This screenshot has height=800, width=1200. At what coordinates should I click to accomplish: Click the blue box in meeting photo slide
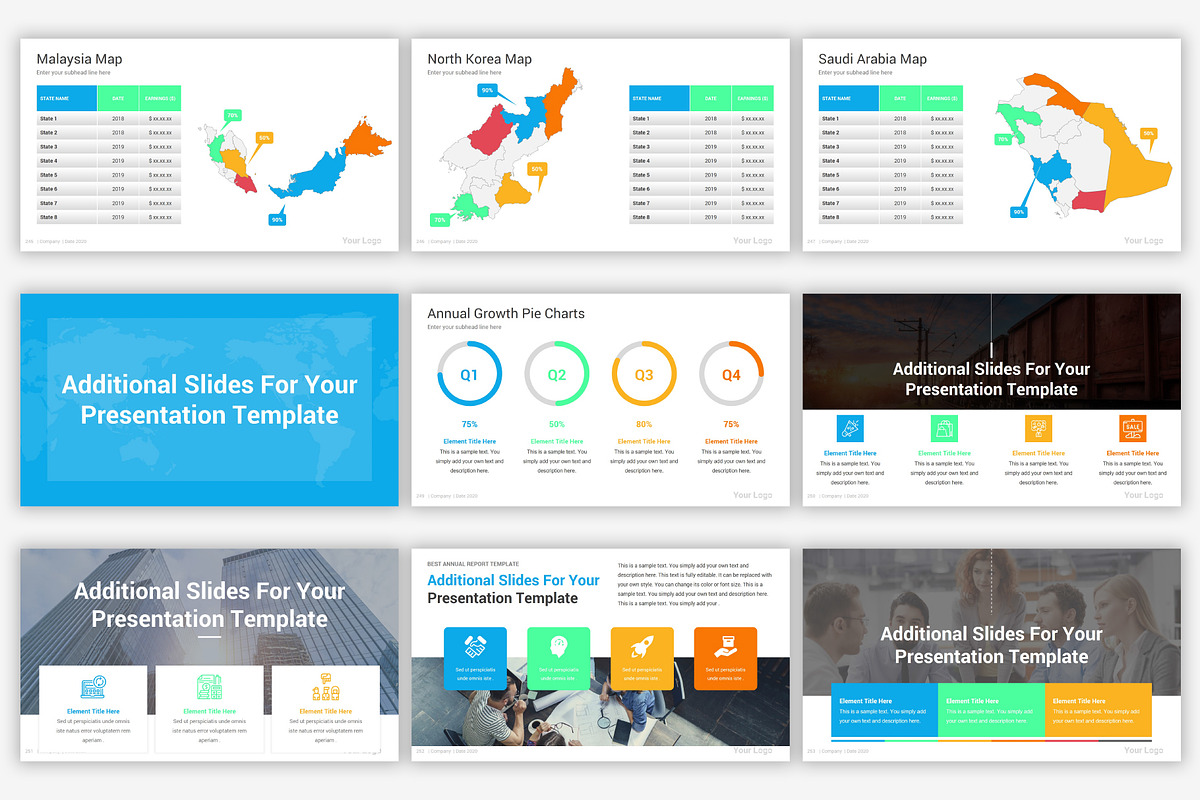click(884, 711)
